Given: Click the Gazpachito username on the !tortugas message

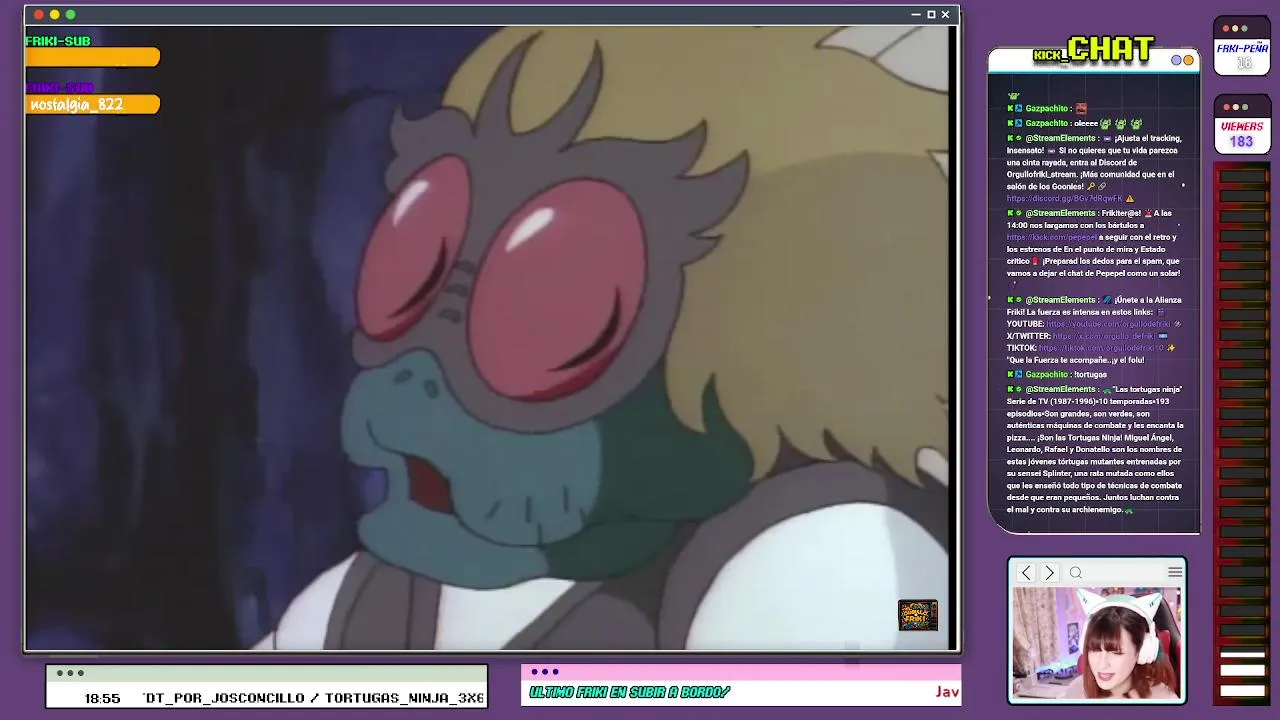Looking at the screenshot, I should pos(1046,374).
